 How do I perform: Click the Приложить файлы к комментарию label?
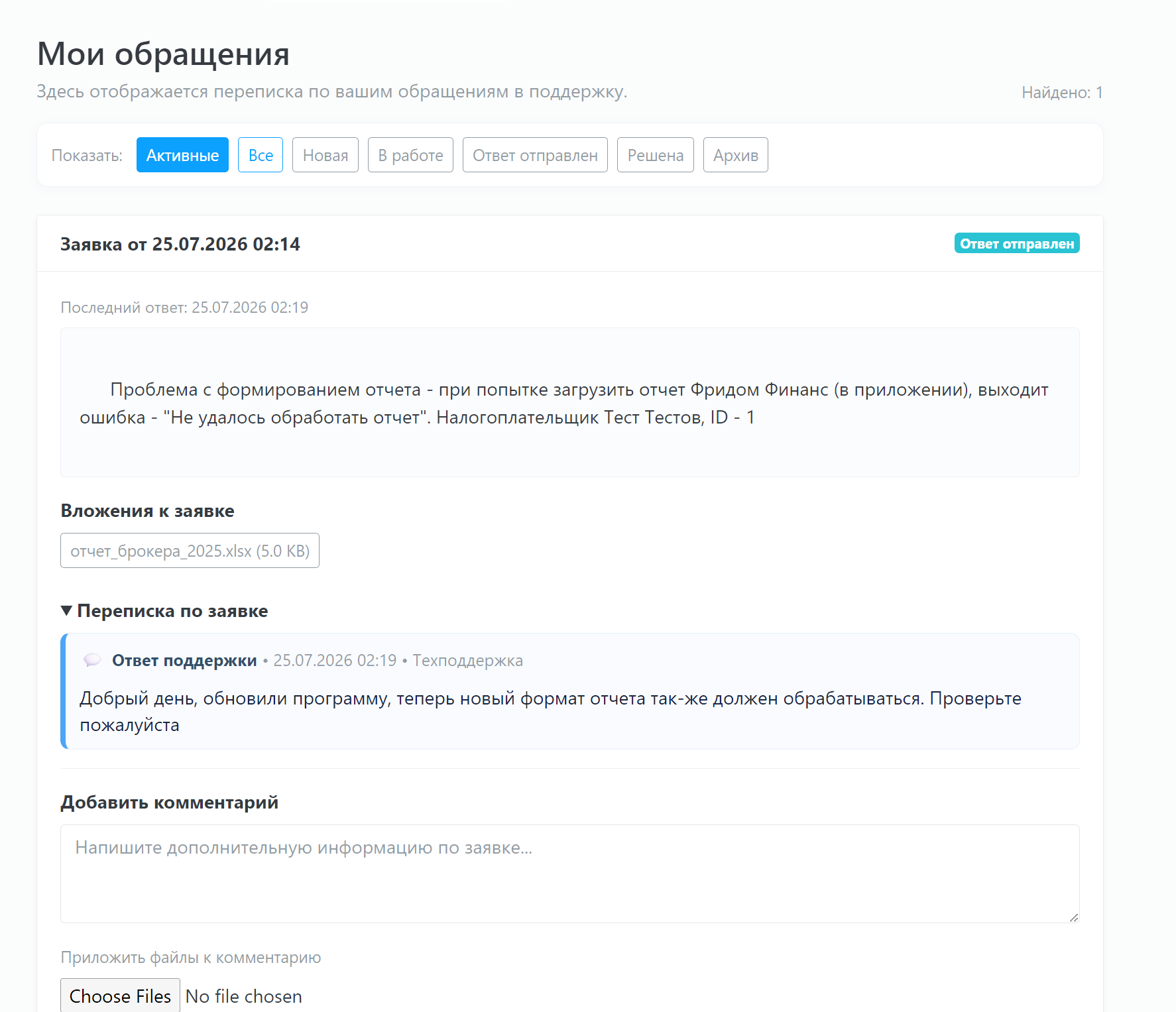(x=191, y=958)
